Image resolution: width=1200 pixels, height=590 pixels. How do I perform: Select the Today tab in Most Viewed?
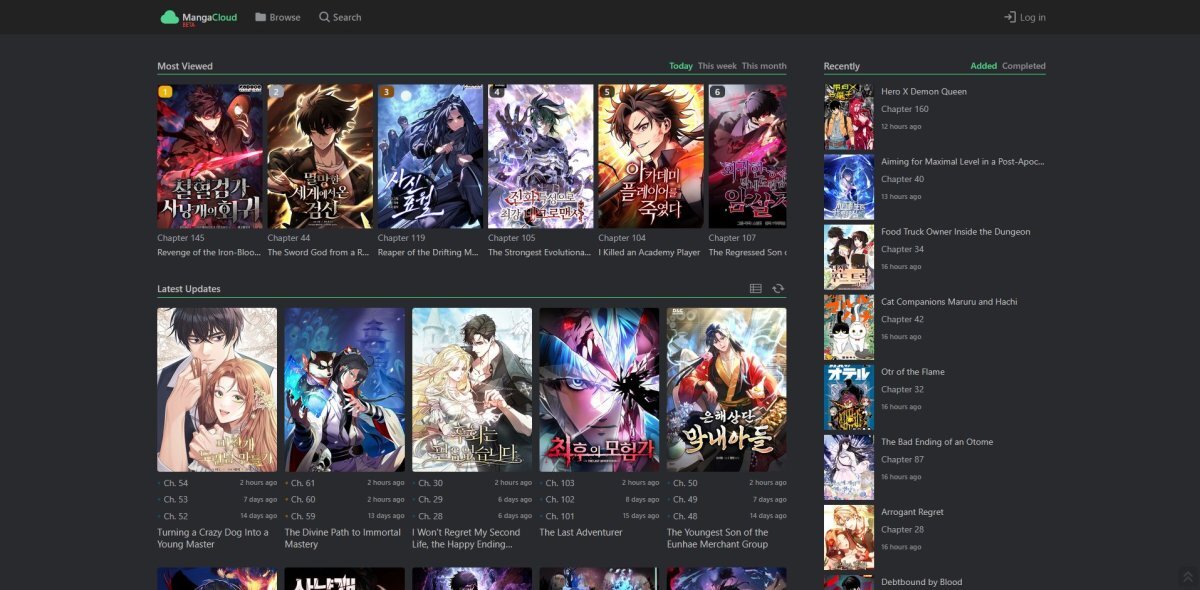(x=681, y=66)
